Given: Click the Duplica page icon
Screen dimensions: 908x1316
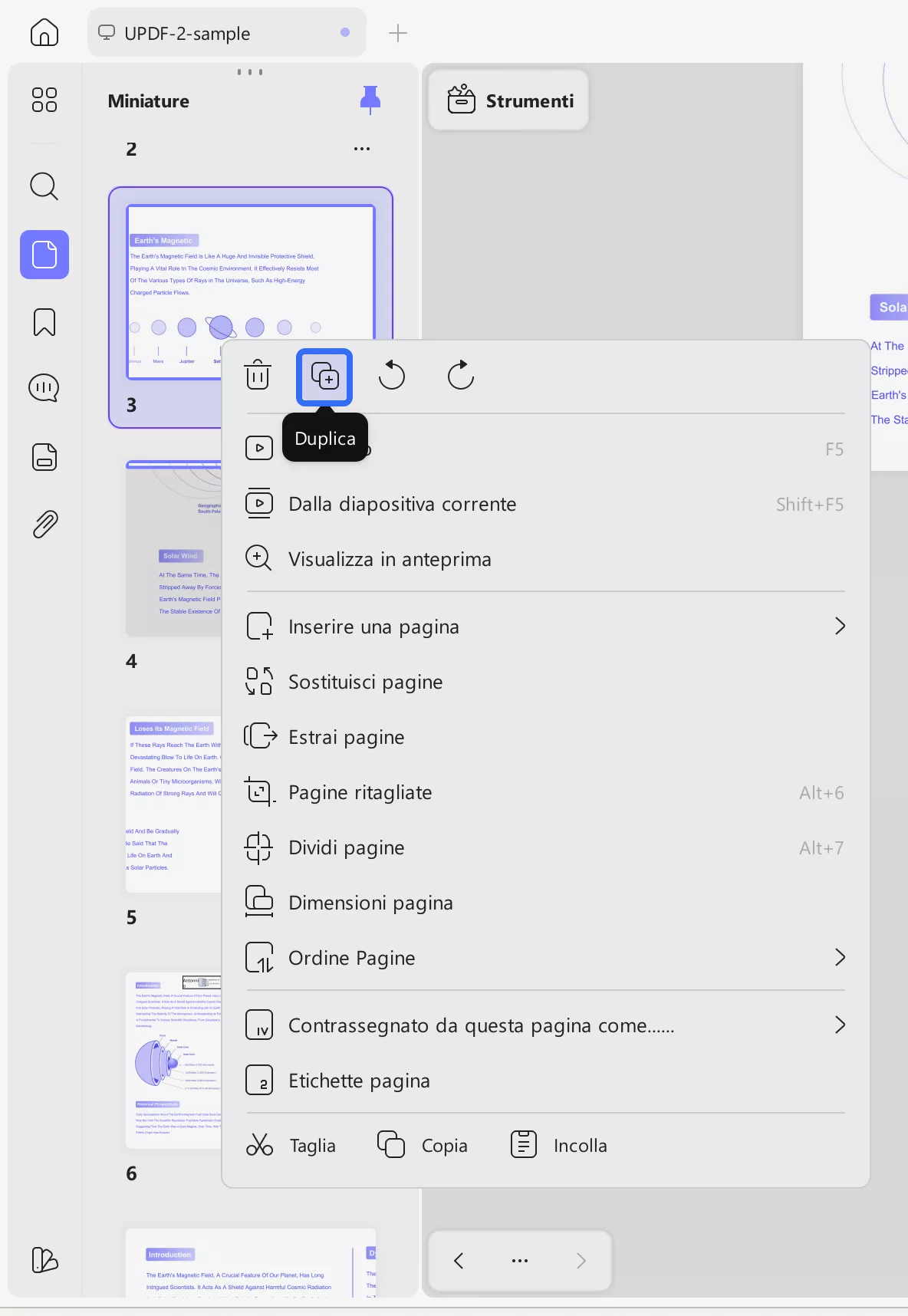Looking at the screenshot, I should [x=325, y=377].
